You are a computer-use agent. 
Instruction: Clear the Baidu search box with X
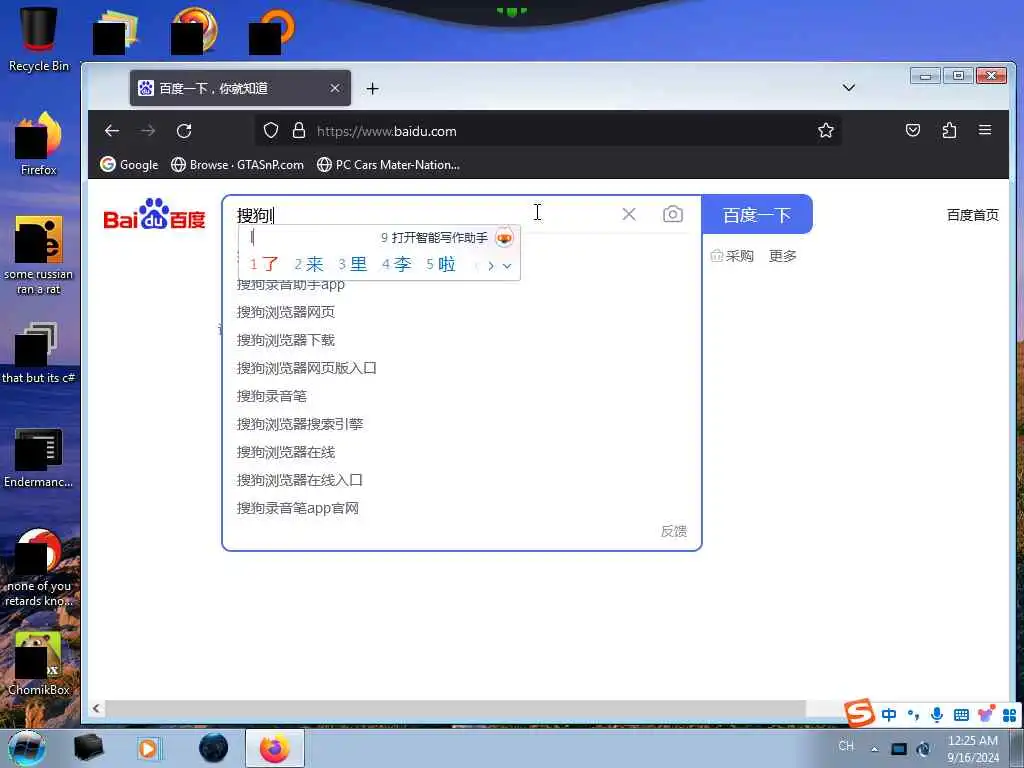(x=629, y=214)
